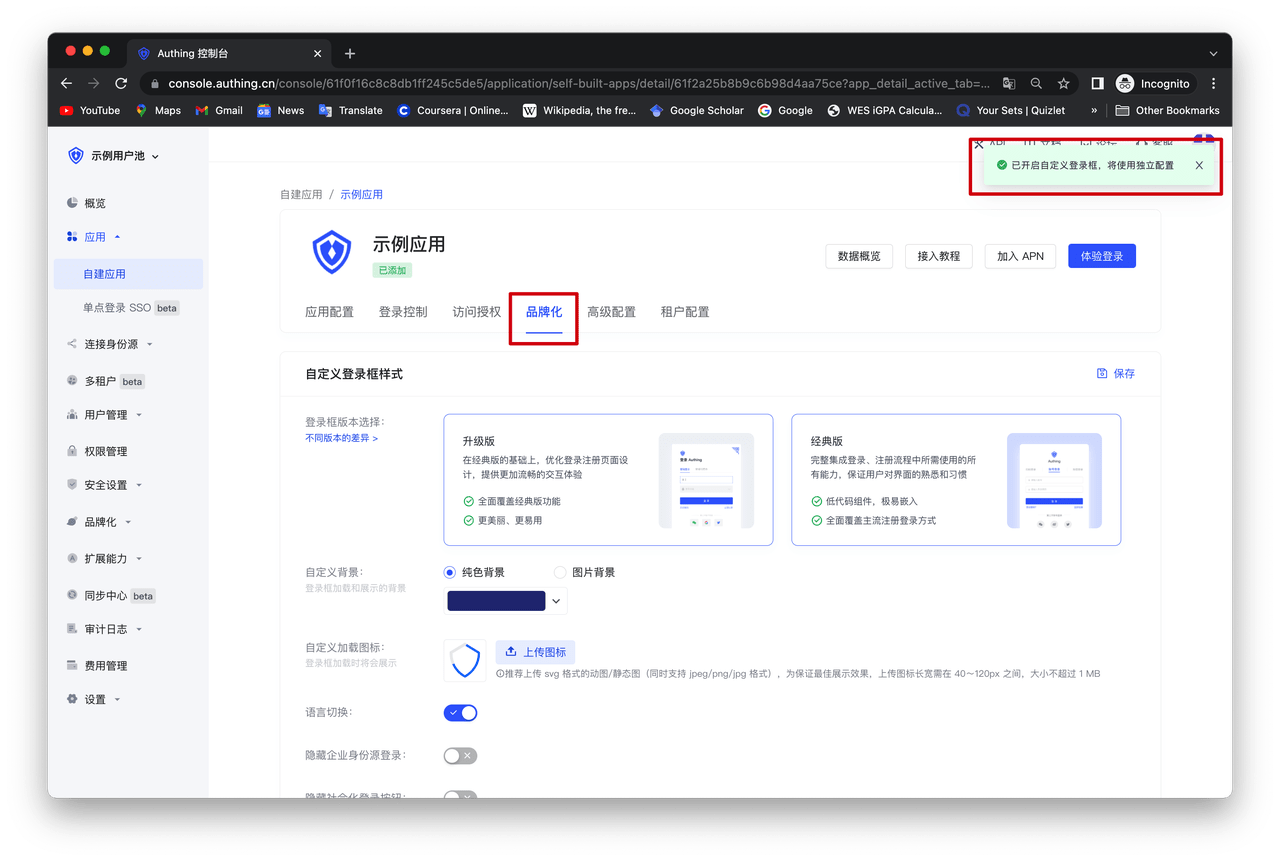Bookmark this page with the star icon
This screenshot has width=1280, height=861.
(1064, 84)
